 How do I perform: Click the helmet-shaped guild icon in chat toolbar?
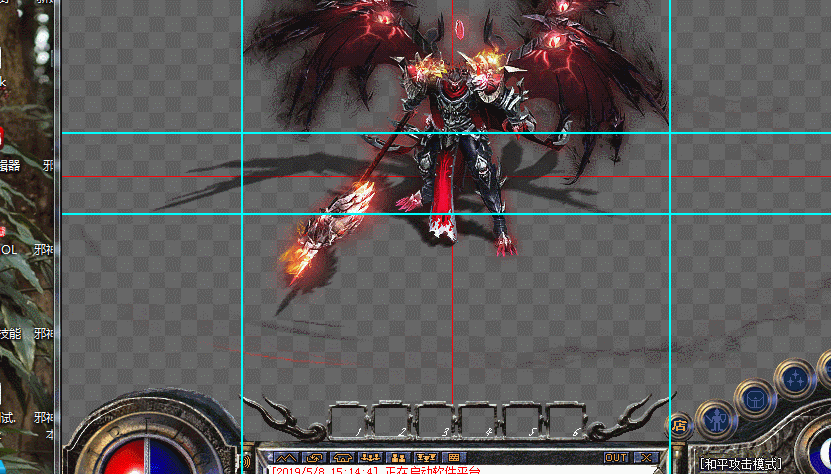[x=342, y=458]
